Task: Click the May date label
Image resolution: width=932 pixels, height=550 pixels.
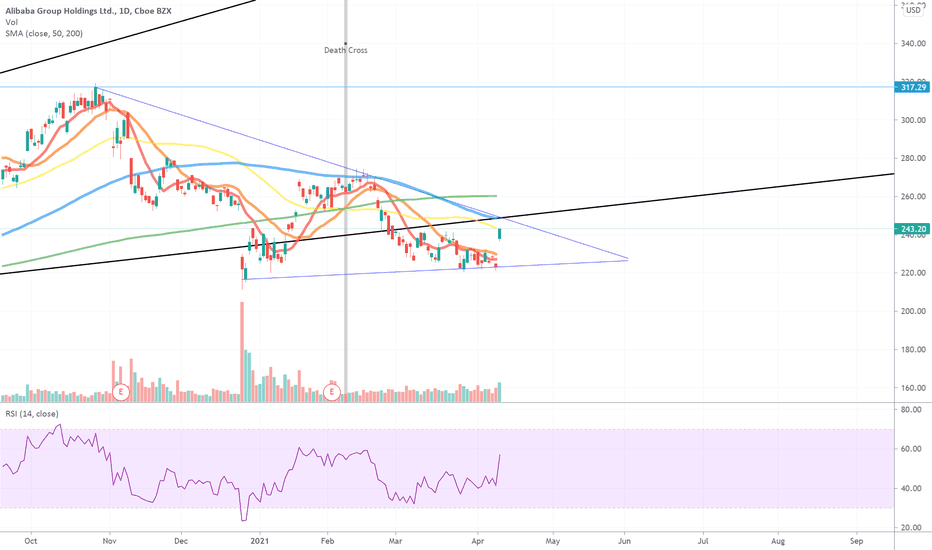Action: (553, 541)
